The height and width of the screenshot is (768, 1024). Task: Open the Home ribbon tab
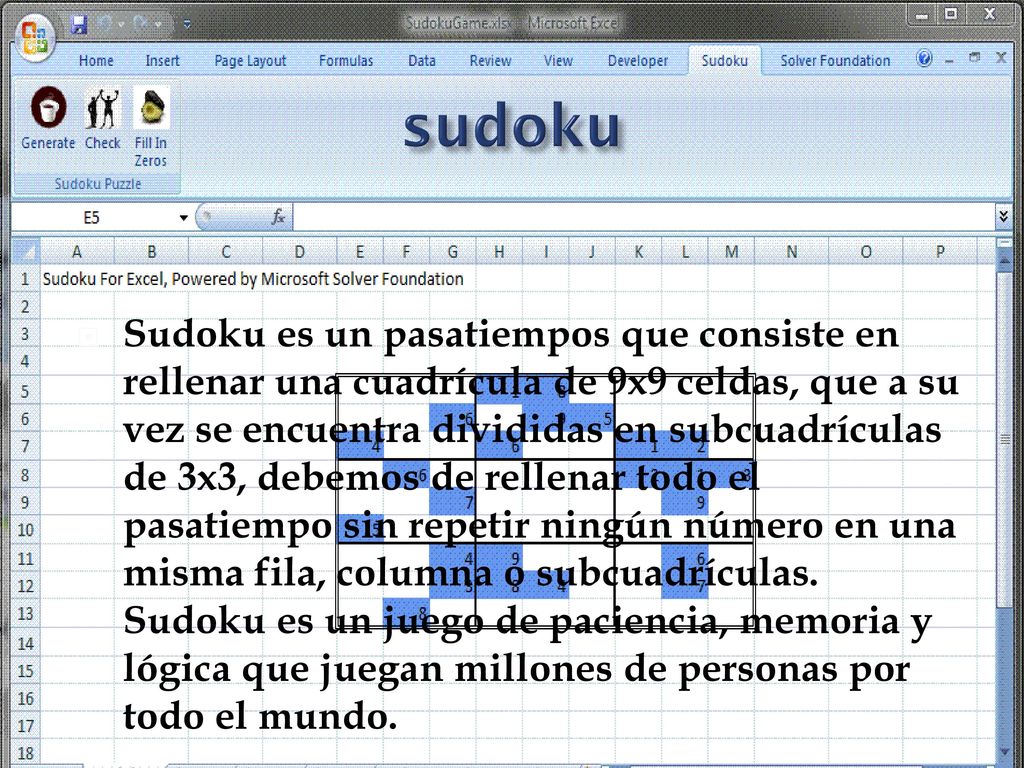(x=96, y=61)
